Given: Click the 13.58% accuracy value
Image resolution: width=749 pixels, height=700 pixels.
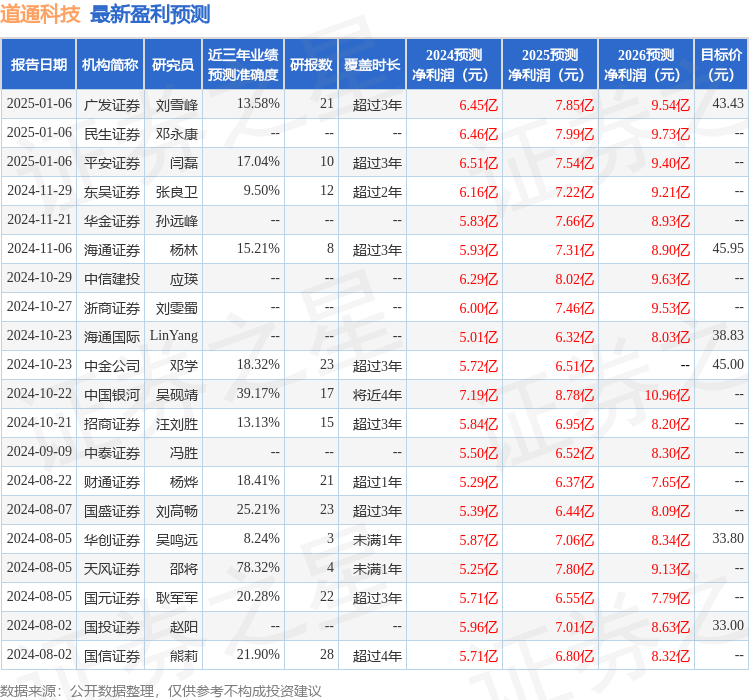Looking at the screenshot, I should (x=258, y=104).
